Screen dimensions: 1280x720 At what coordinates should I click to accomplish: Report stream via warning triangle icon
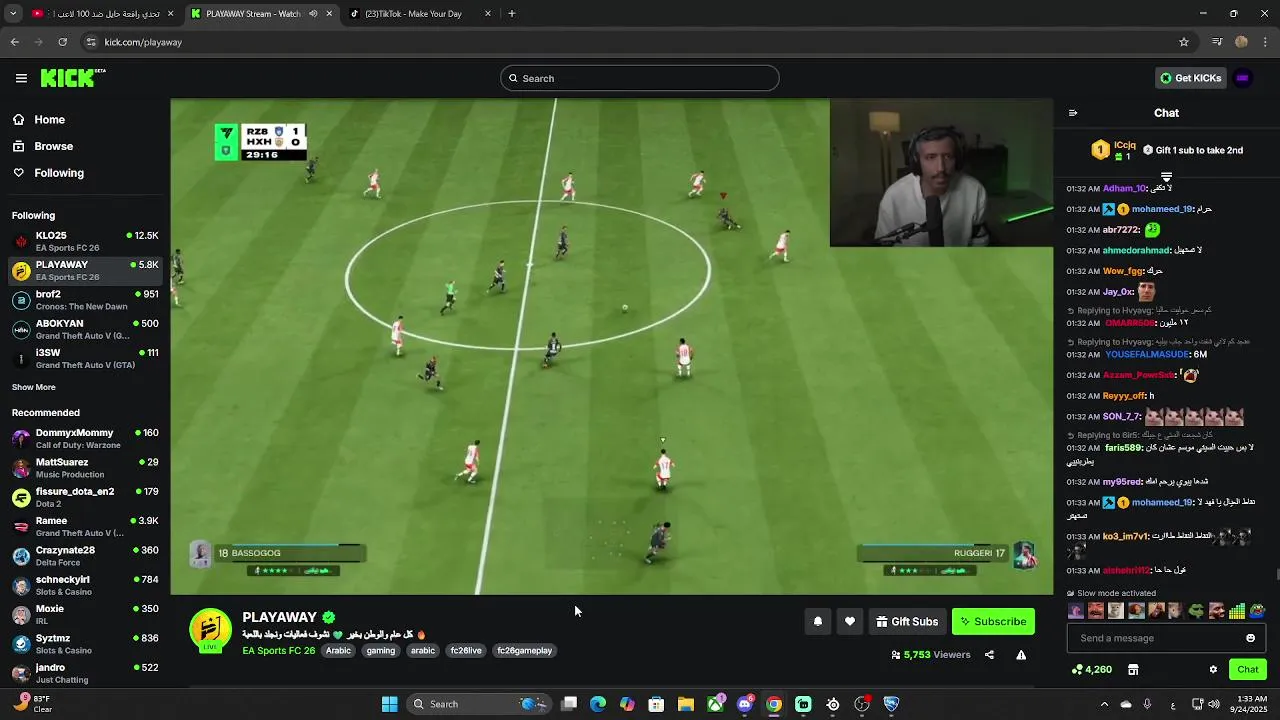point(1021,655)
